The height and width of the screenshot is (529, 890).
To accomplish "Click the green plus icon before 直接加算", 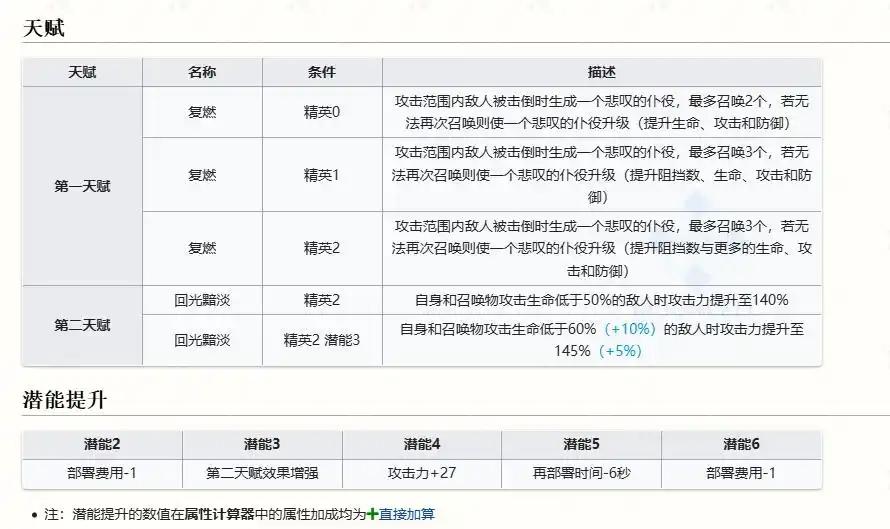I will click(x=372, y=514).
